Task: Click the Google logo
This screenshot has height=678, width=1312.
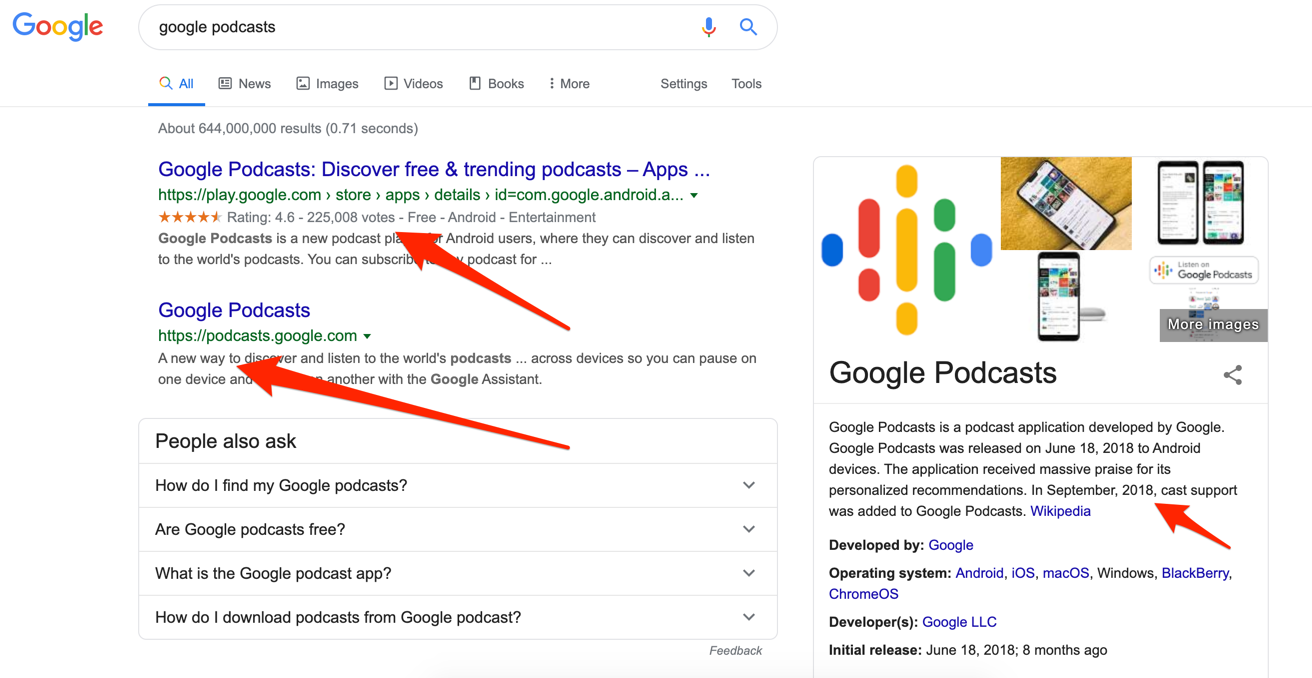Action: (x=58, y=26)
